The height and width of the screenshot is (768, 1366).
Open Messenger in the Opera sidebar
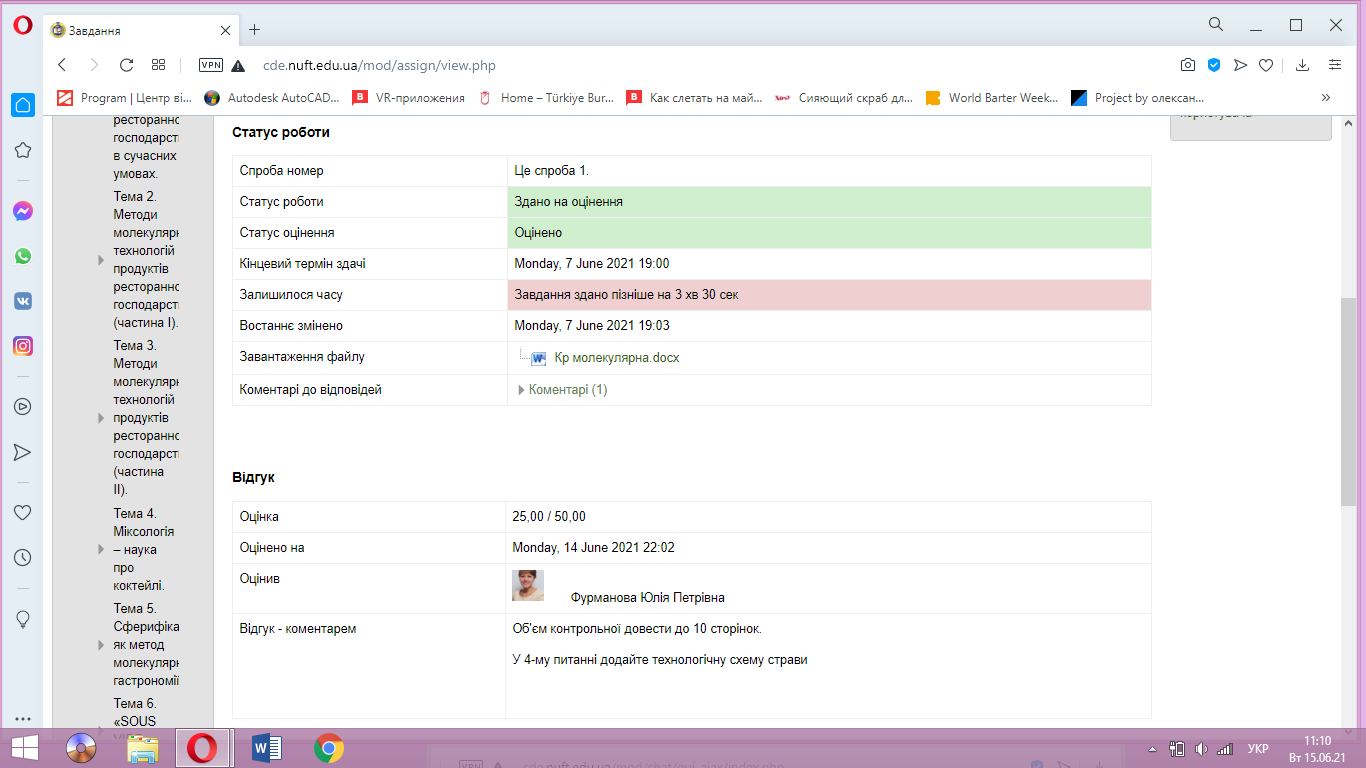point(23,211)
